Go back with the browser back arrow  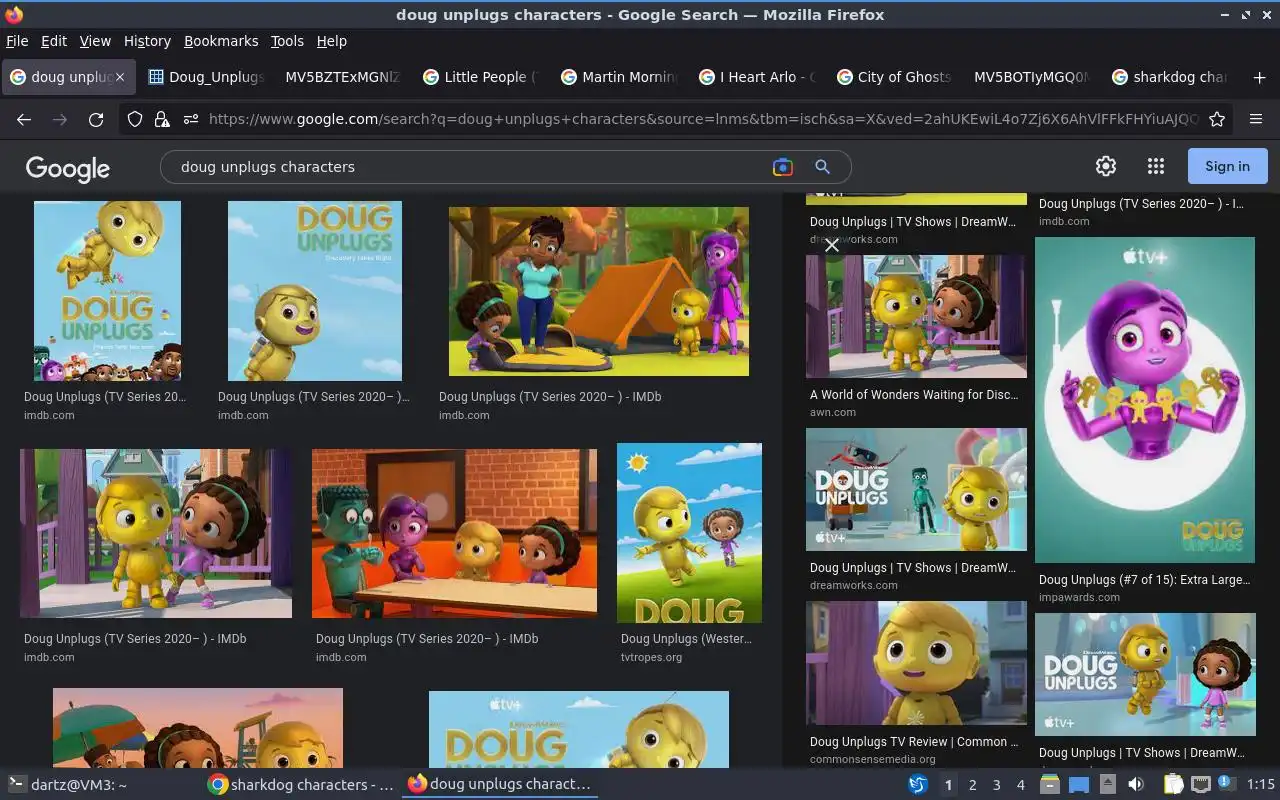tap(24, 119)
